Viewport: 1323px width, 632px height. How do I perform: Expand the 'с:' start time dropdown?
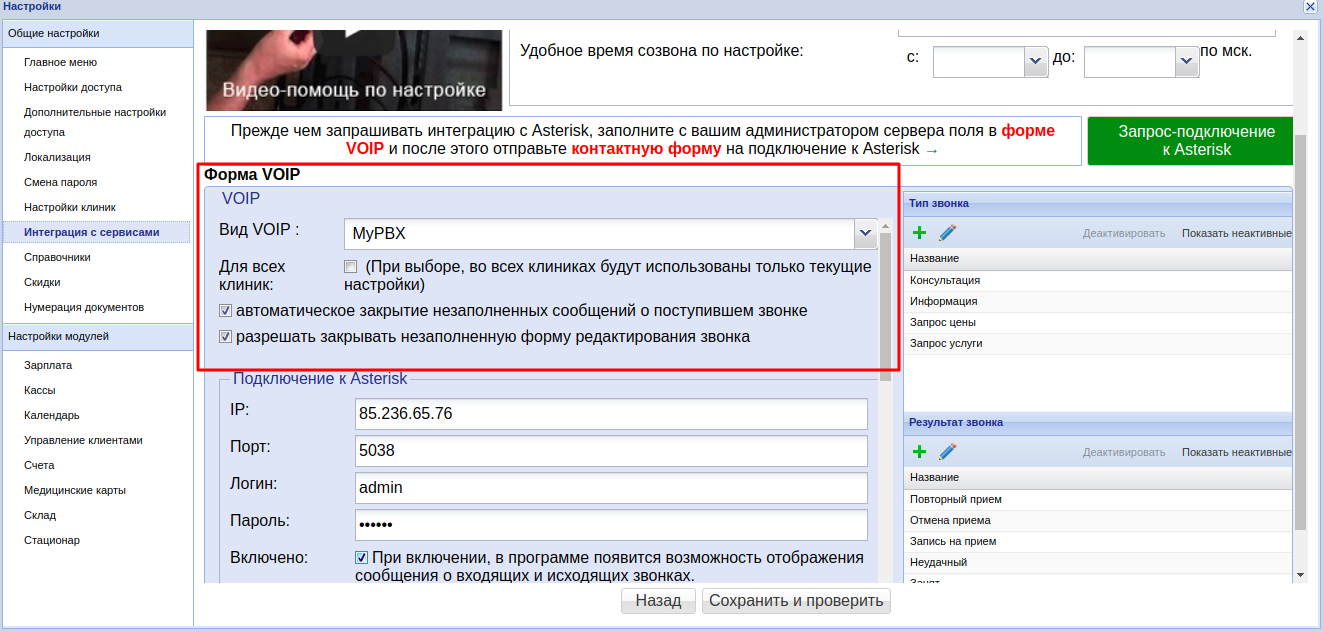(1035, 62)
